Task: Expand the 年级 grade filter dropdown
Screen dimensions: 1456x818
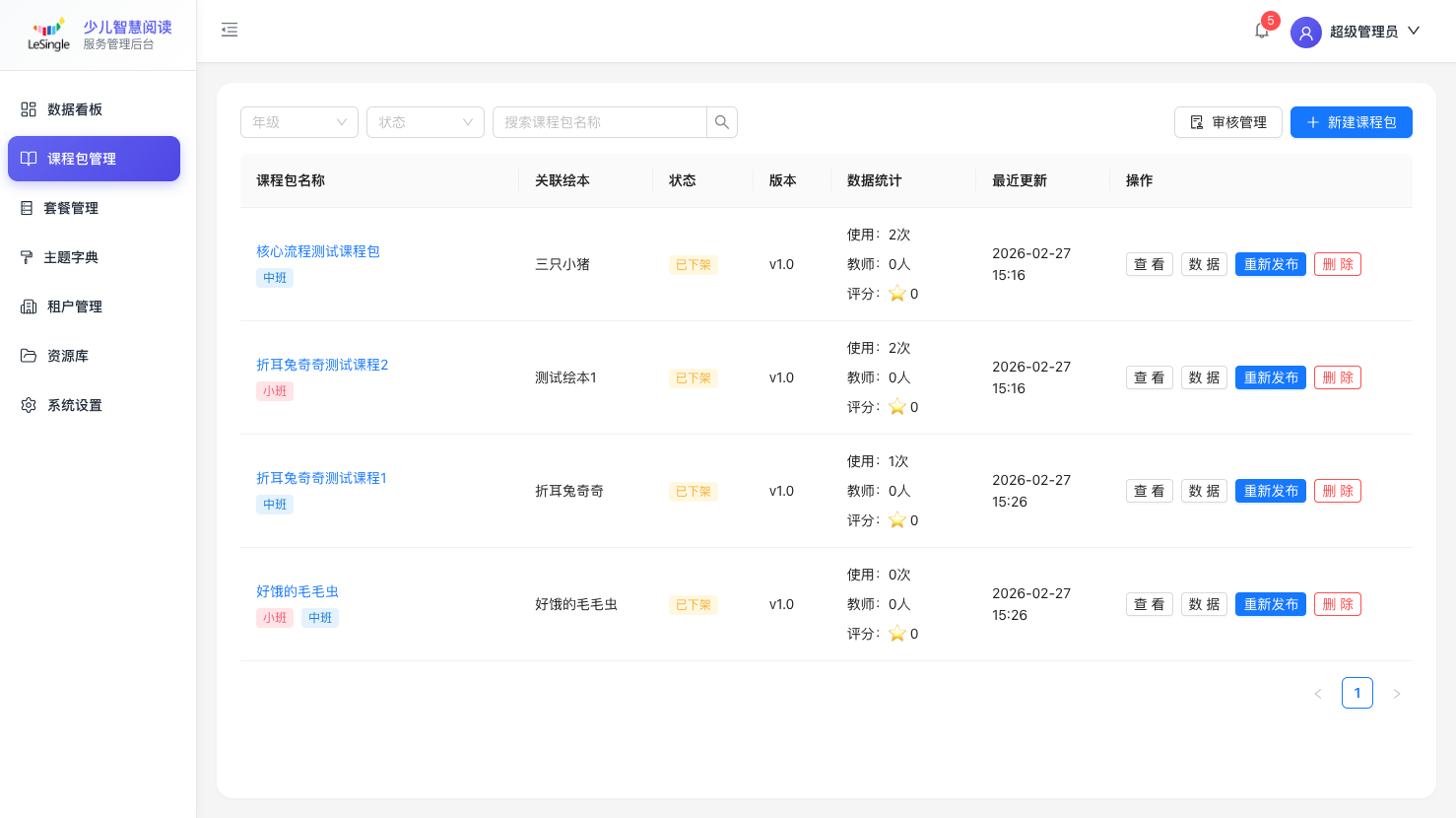Action: point(299,122)
